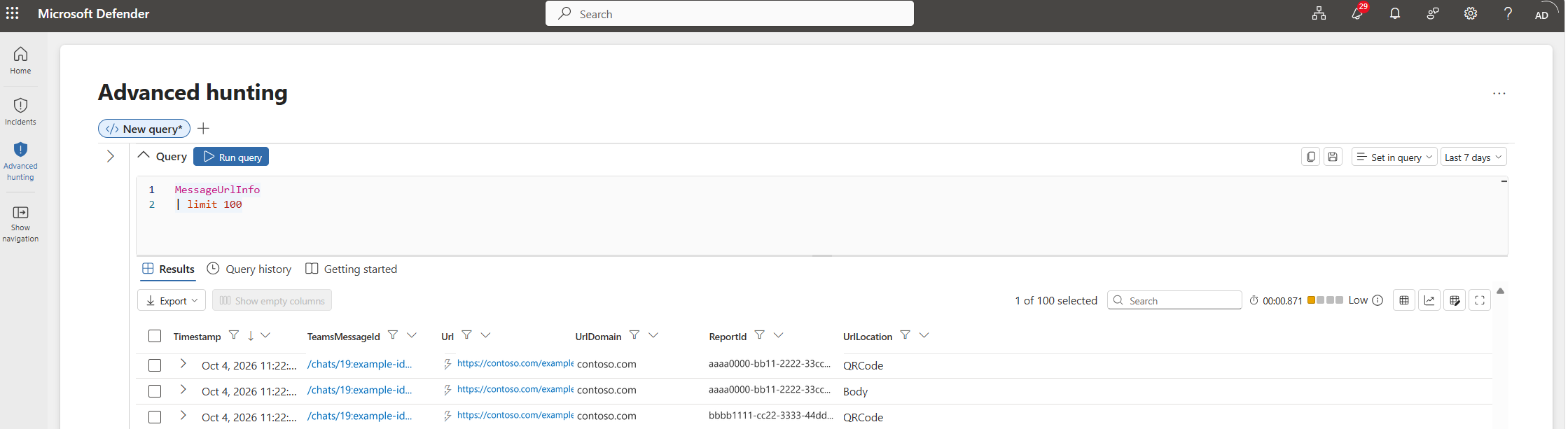Expand the first result row chevron
Screen dimensions: 1568x429
[x=183, y=364]
